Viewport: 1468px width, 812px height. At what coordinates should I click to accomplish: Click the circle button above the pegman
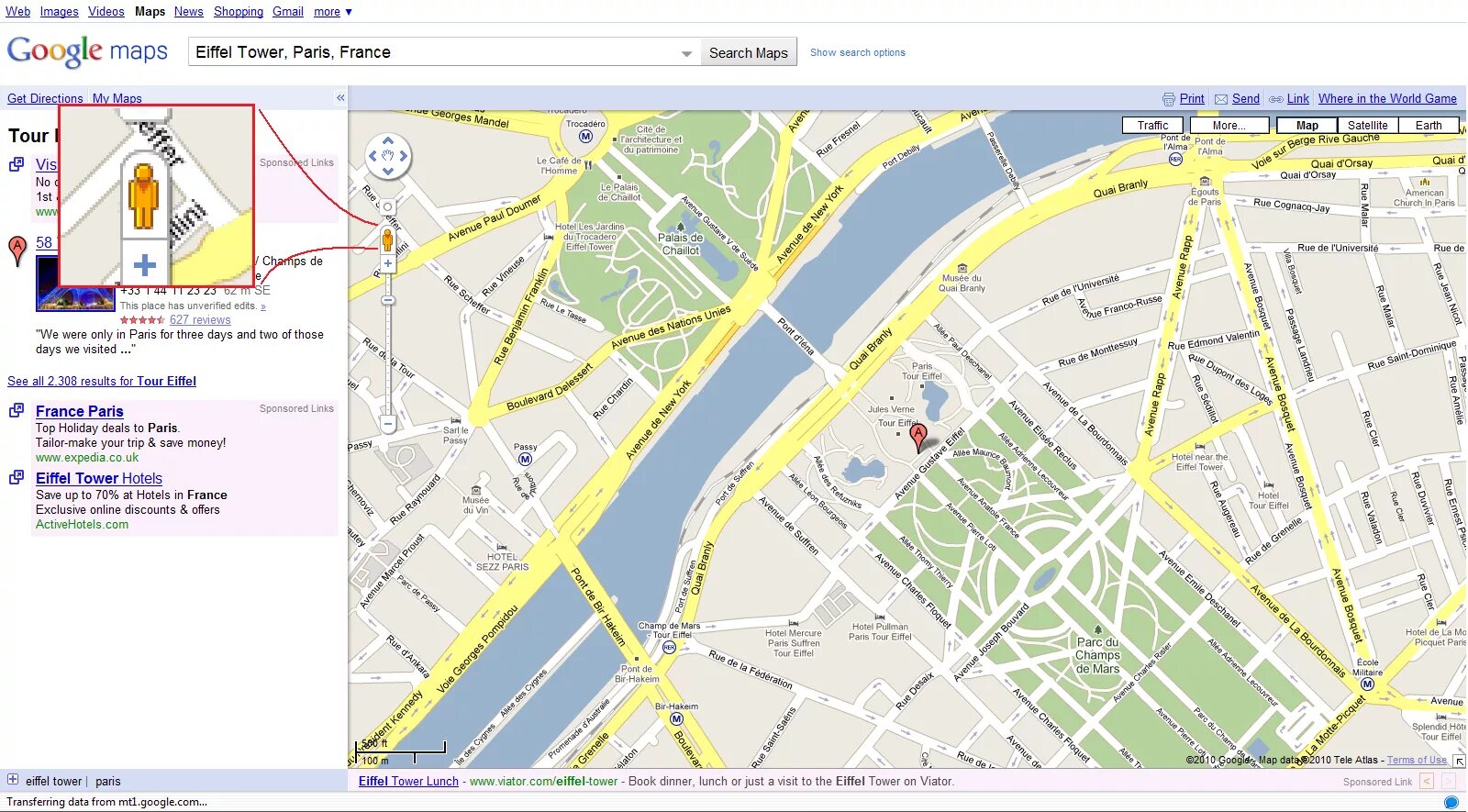pyautogui.click(x=387, y=207)
